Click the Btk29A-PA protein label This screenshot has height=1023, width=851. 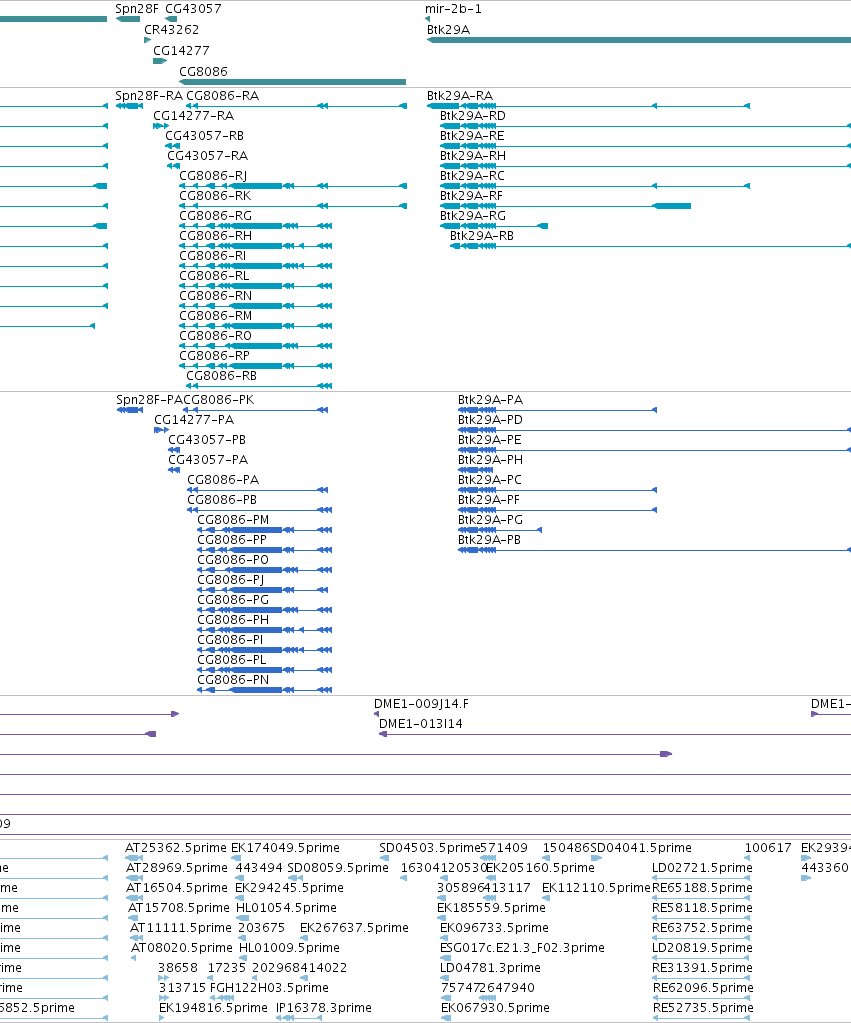pos(490,400)
